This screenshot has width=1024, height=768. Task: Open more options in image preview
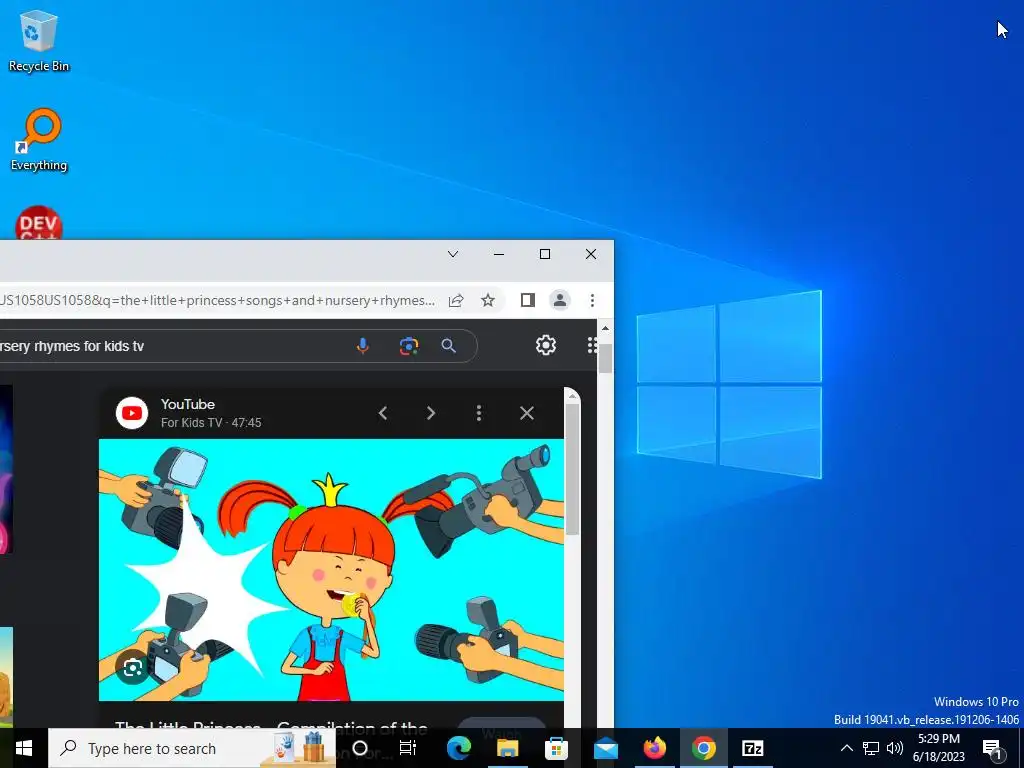click(x=479, y=413)
